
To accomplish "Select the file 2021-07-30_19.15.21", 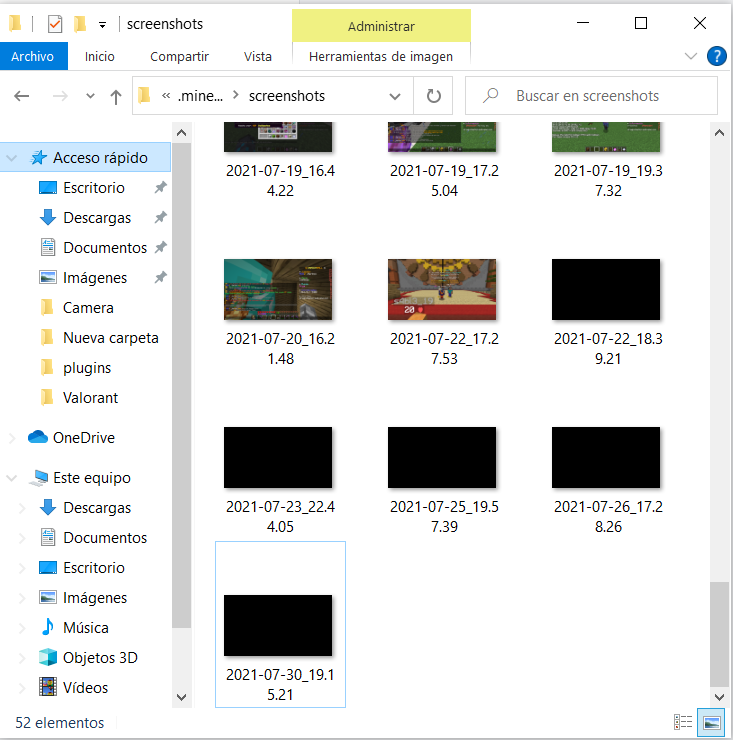I will [280, 624].
